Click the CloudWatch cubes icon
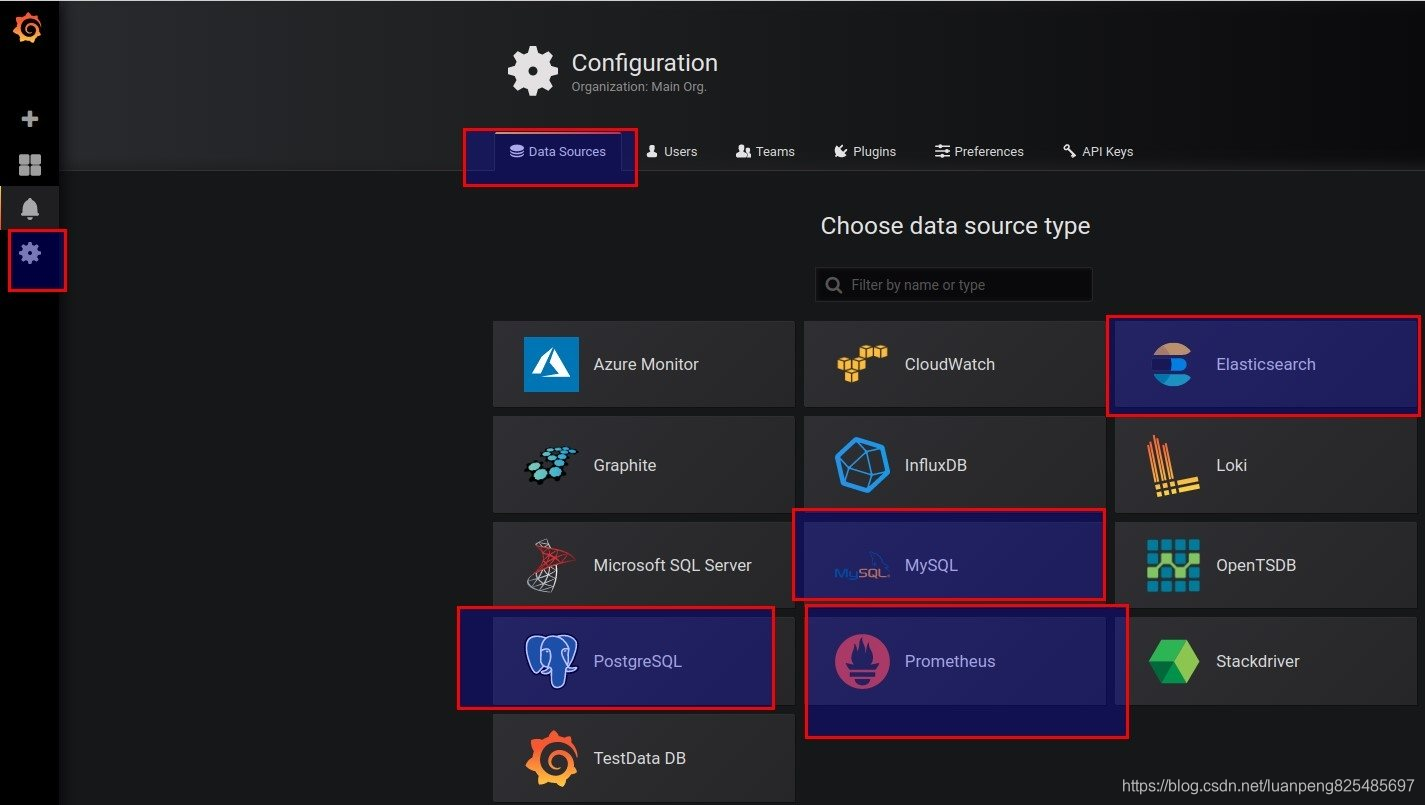 (x=862, y=364)
